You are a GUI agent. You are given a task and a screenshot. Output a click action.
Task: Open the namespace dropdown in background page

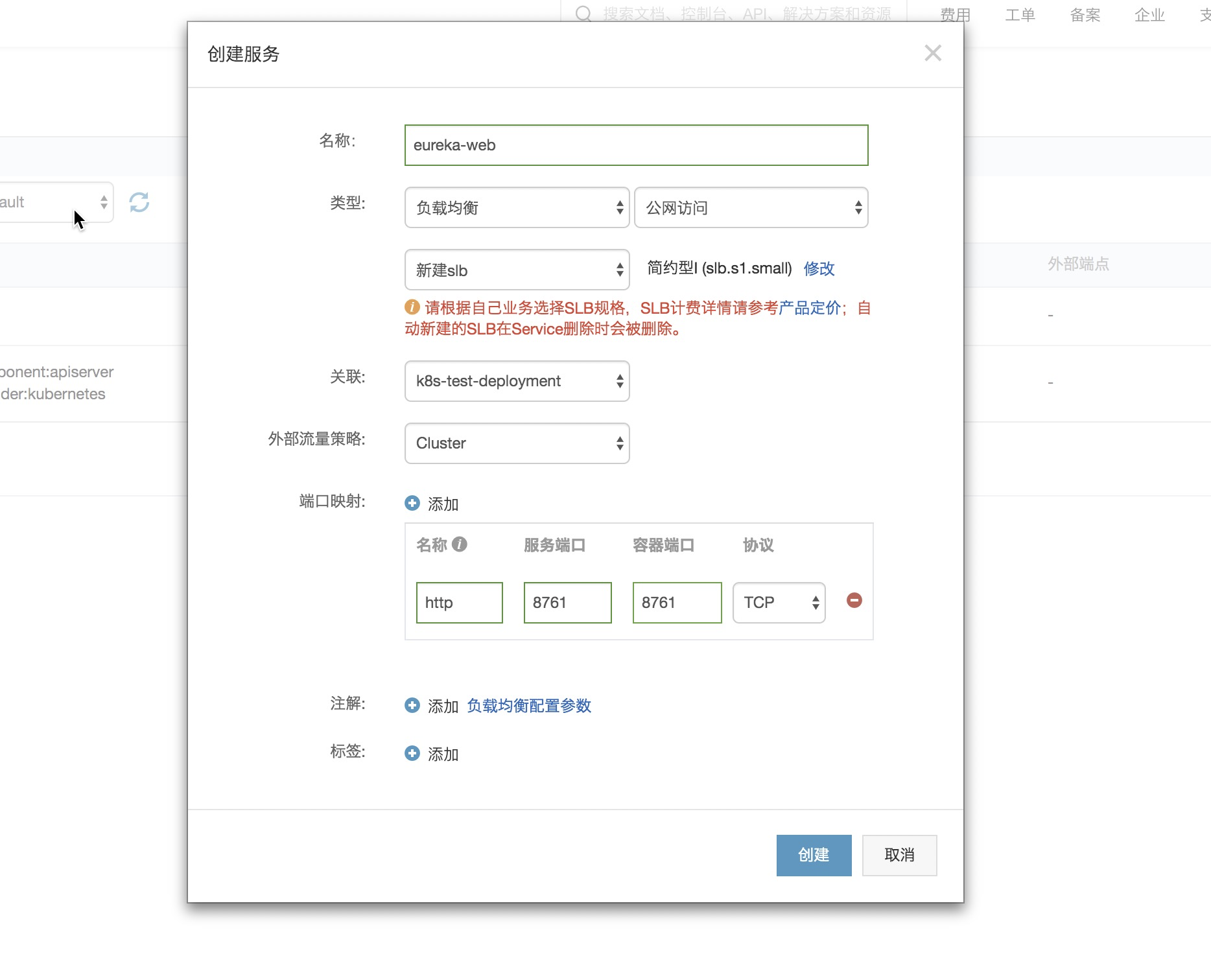55,202
